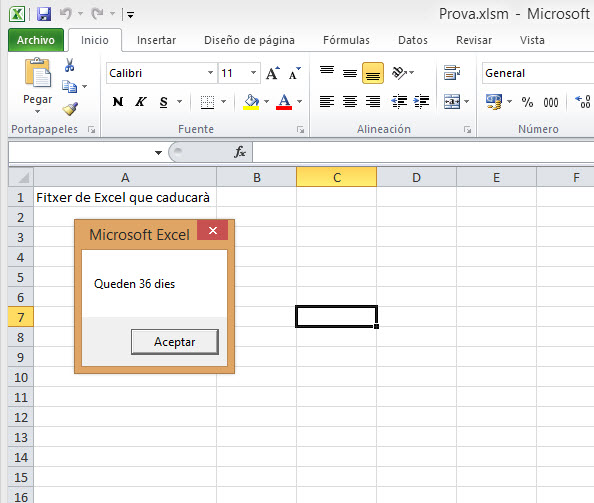The width and height of the screenshot is (594, 503).
Task: Click the decrease indent icon
Action: pyautogui.click(x=399, y=102)
